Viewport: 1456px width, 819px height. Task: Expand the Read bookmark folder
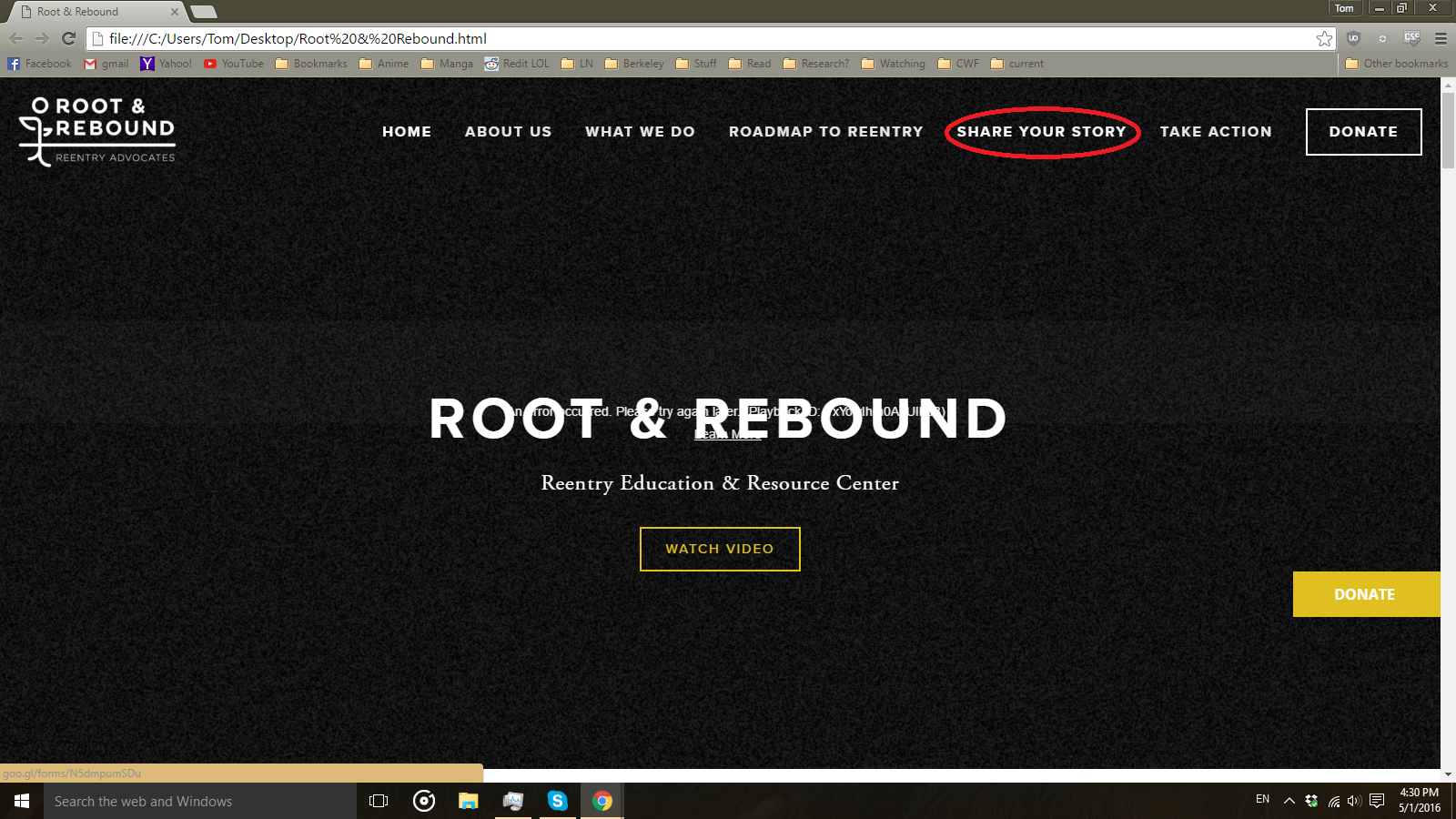(x=750, y=64)
